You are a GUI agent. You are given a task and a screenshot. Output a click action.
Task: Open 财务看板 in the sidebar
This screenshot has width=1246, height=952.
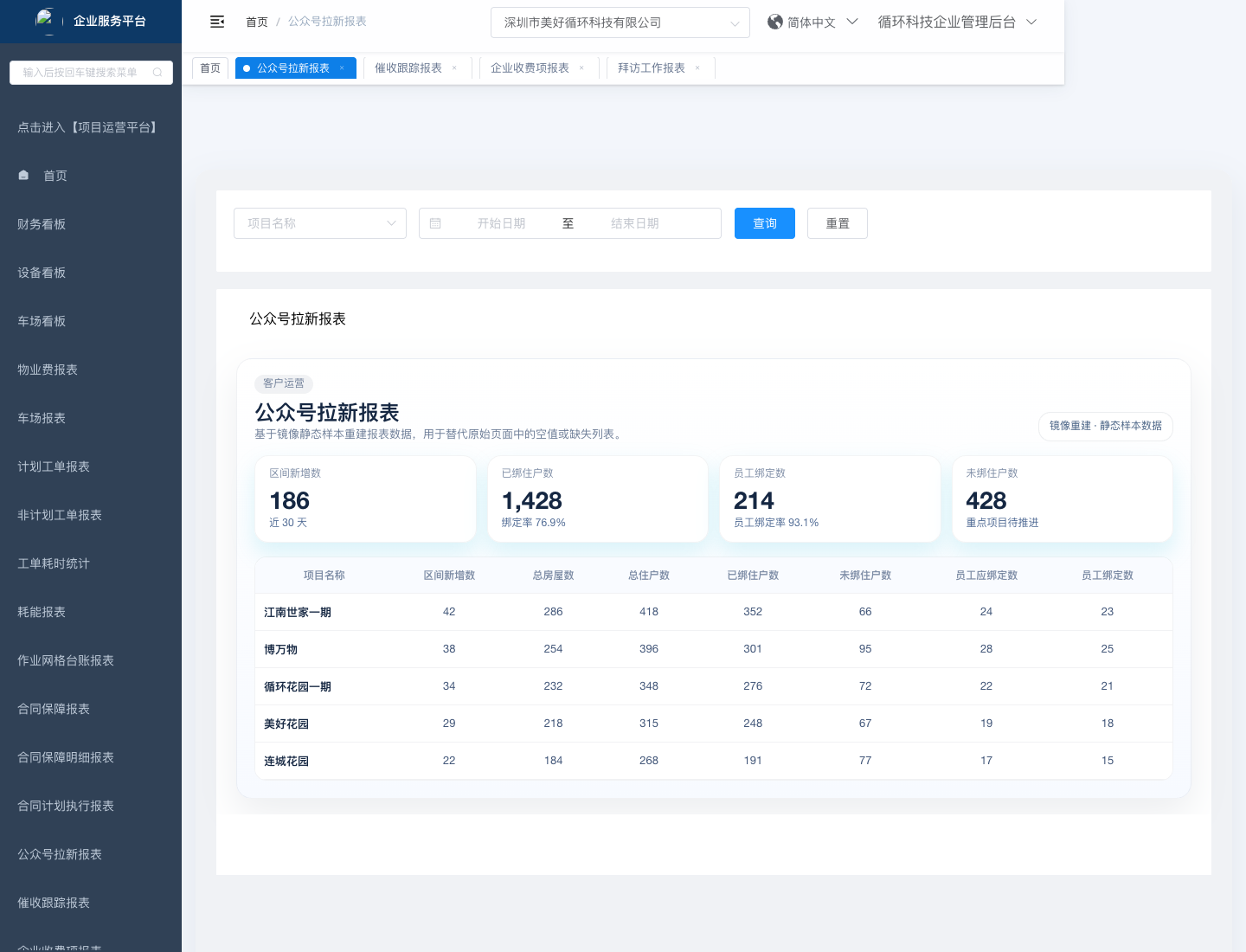tap(42, 224)
